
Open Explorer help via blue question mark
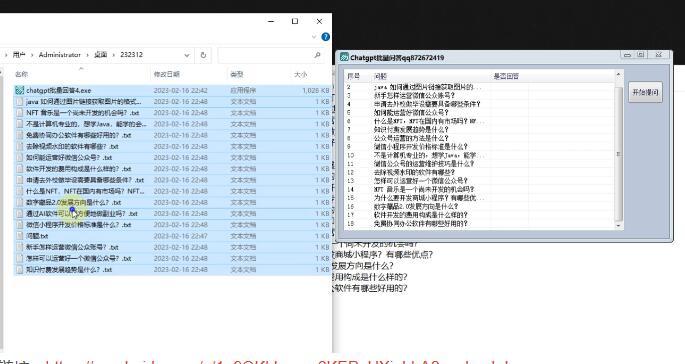(x=325, y=37)
